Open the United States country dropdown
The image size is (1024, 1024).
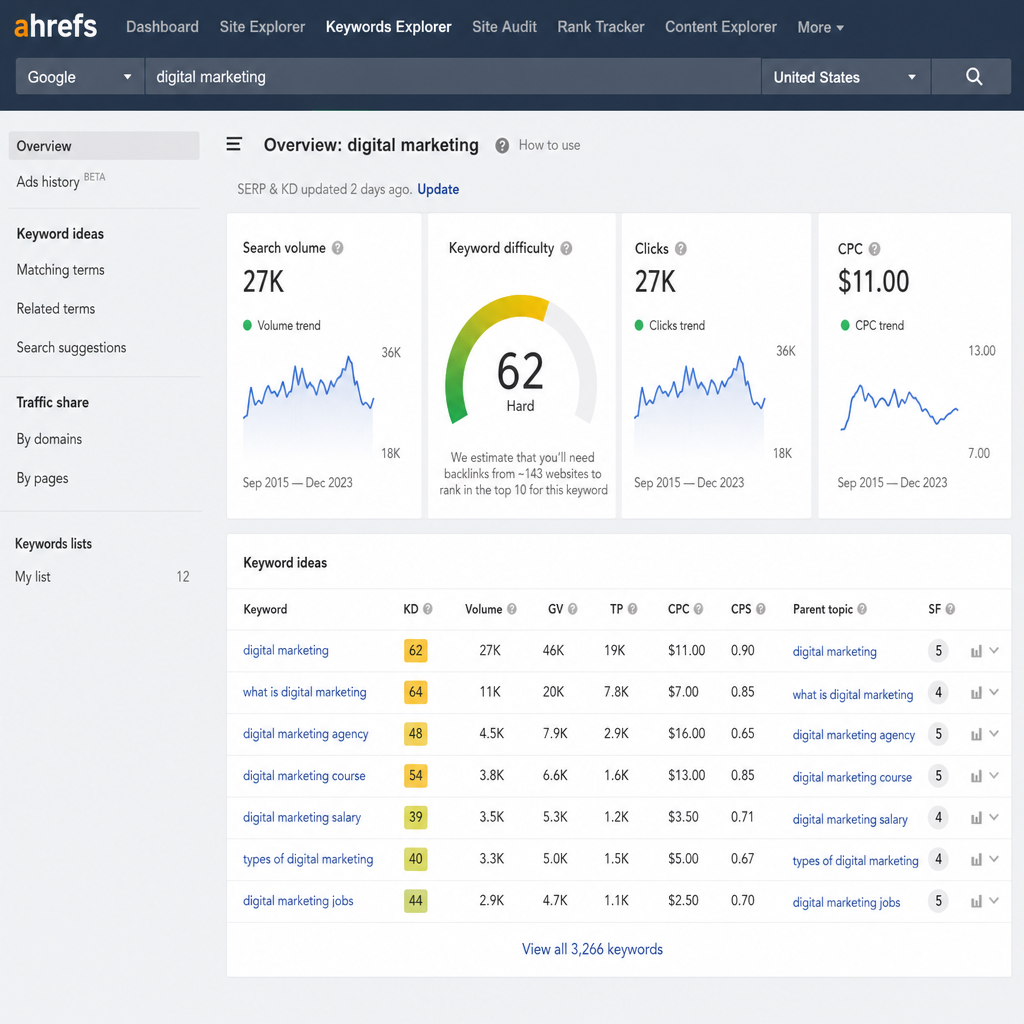coord(846,76)
